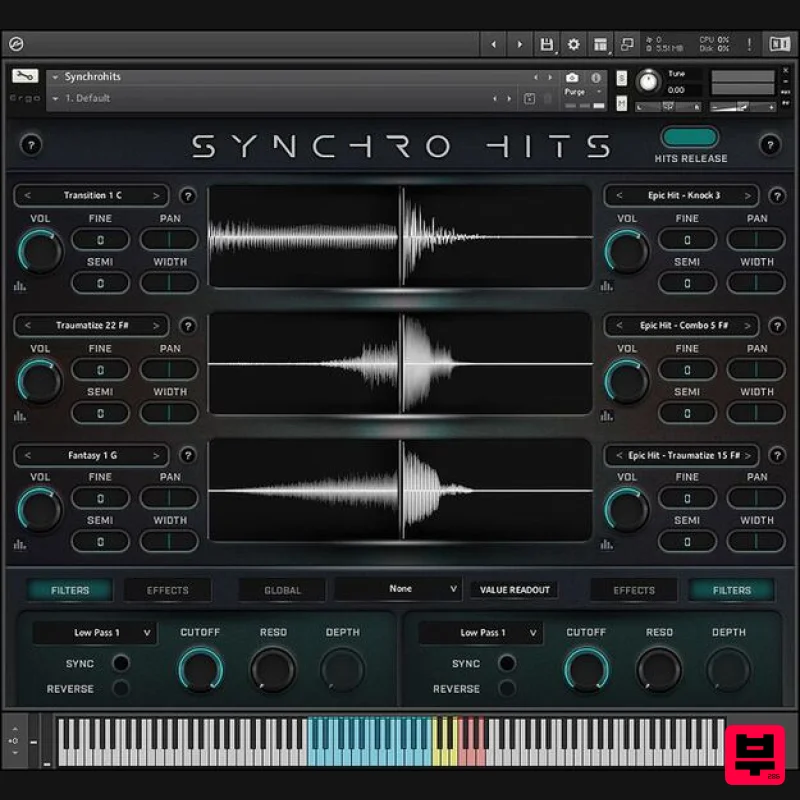Toggle the left filter SYNC button
Screen dimensions: 800x800
coord(121,663)
